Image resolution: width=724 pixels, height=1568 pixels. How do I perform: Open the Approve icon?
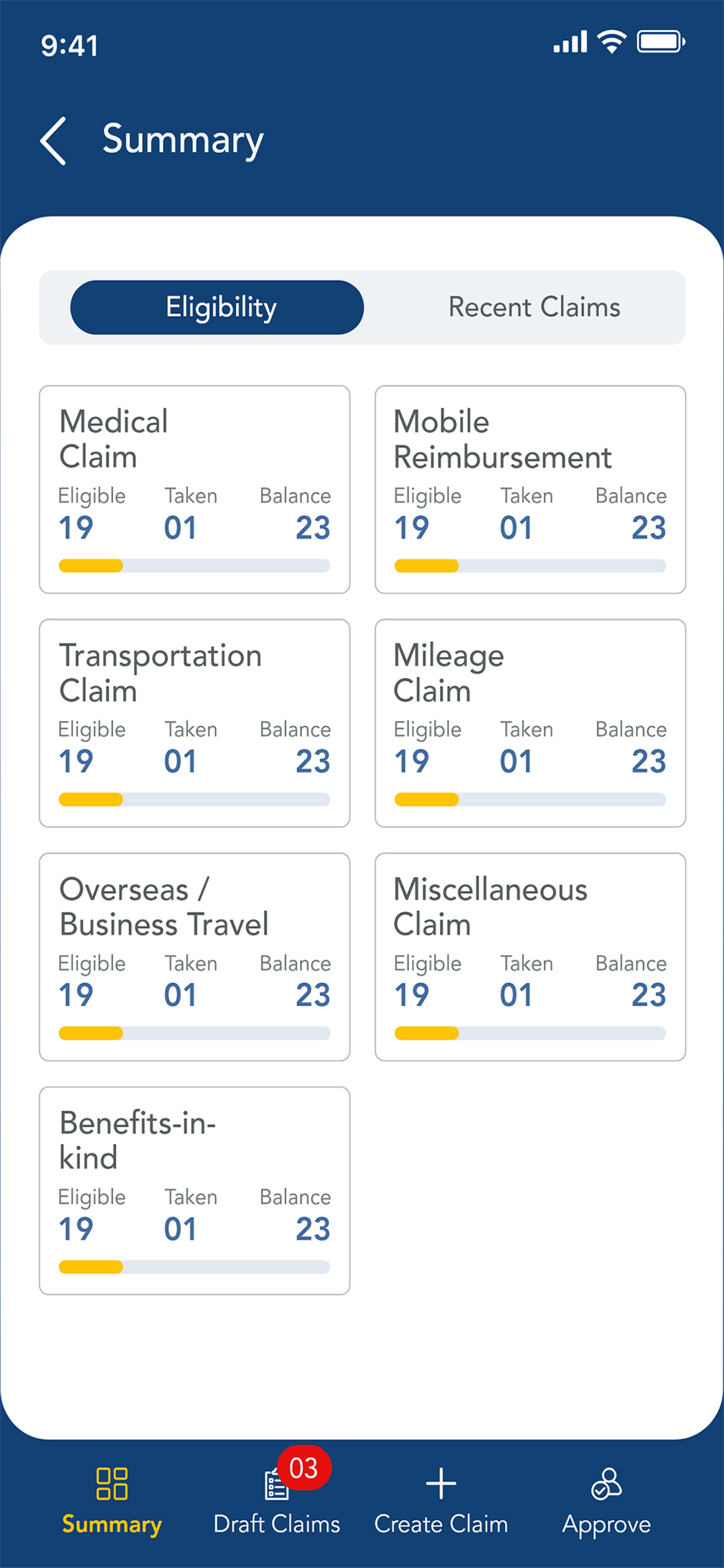(x=606, y=1483)
